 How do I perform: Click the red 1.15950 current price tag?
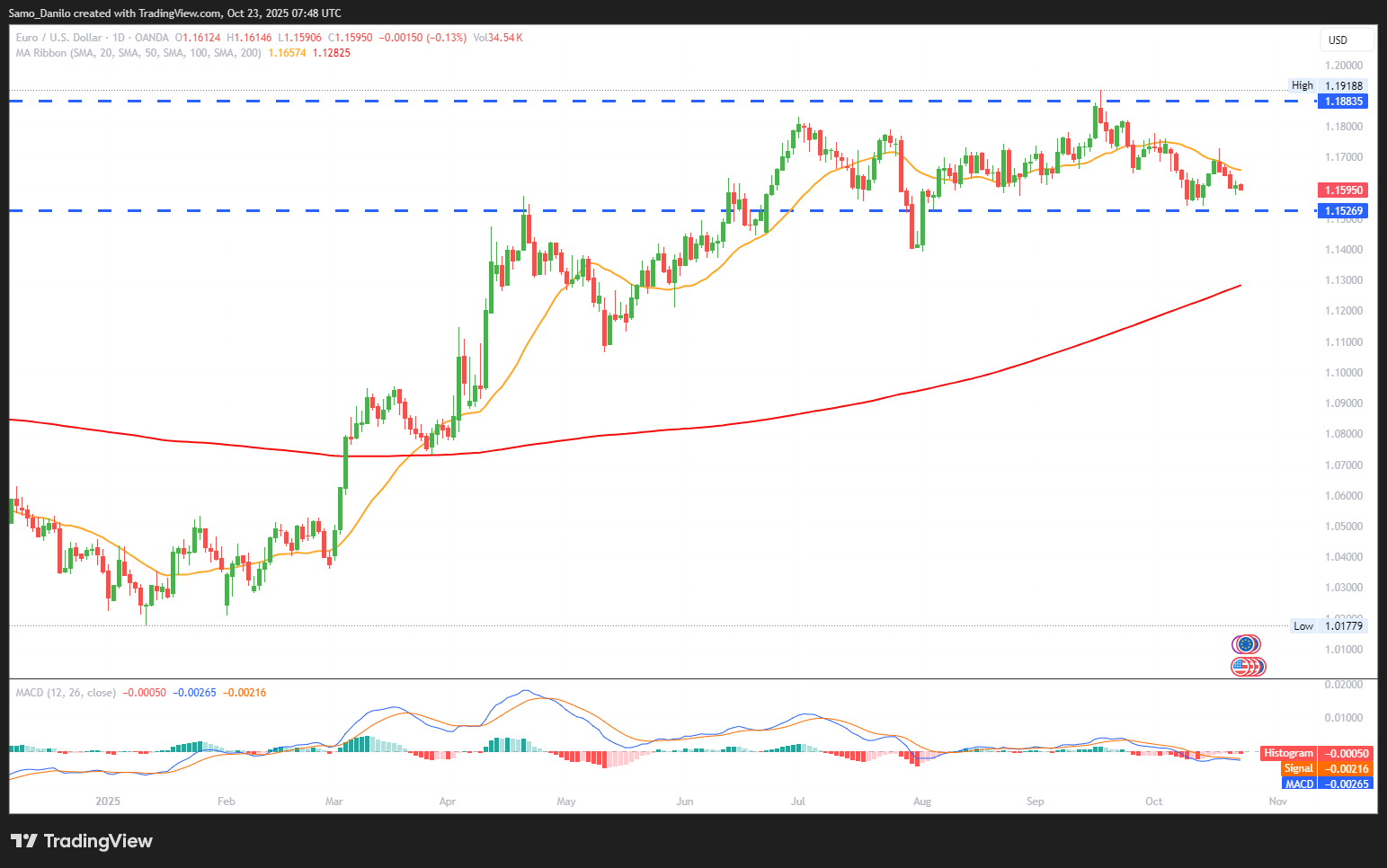(1343, 190)
